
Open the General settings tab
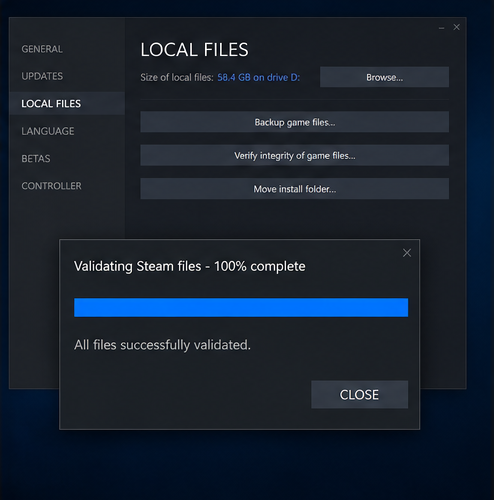42,49
